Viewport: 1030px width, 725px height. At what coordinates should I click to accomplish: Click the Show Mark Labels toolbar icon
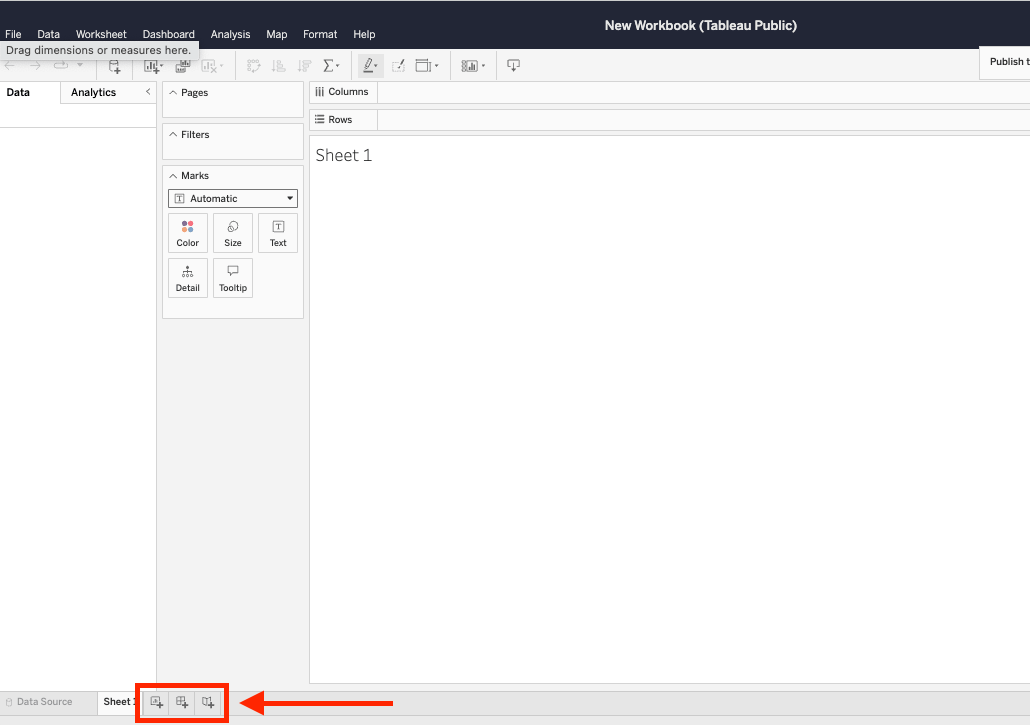(398, 66)
